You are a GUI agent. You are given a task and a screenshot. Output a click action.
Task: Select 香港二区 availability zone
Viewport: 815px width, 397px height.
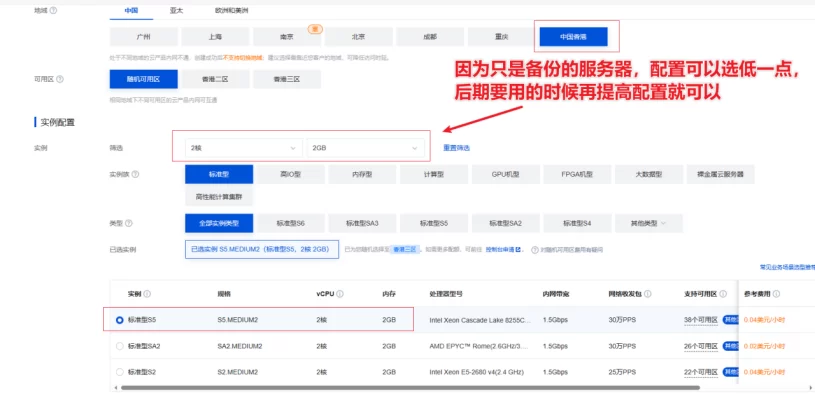tap(215, 79)
